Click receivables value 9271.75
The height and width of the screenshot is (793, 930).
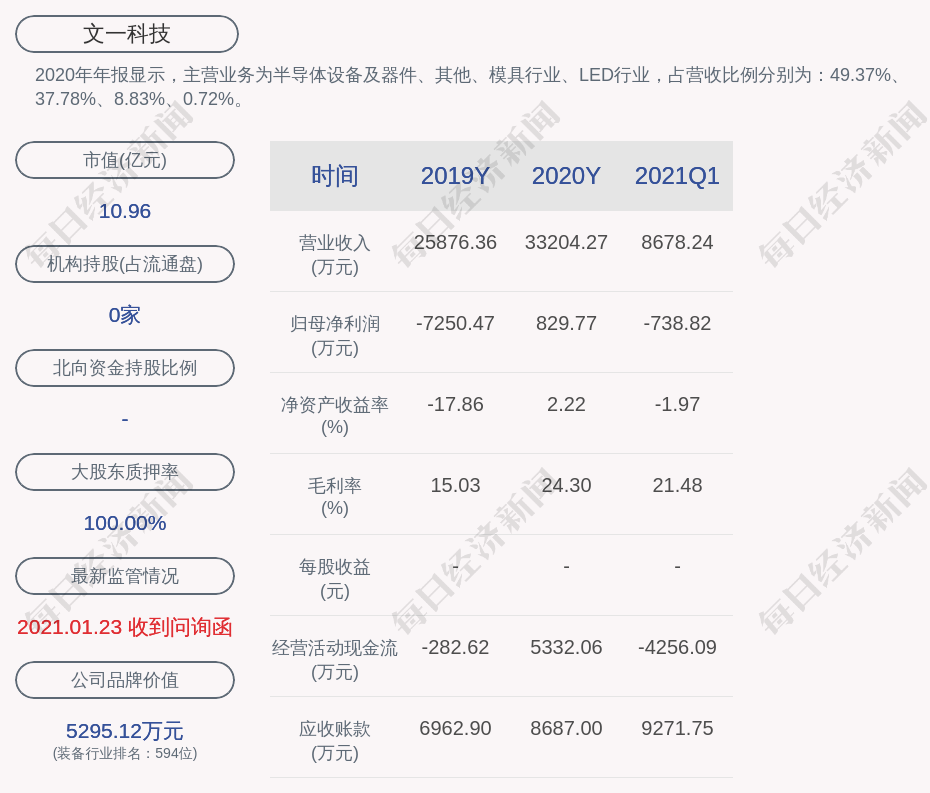[677, 728]
